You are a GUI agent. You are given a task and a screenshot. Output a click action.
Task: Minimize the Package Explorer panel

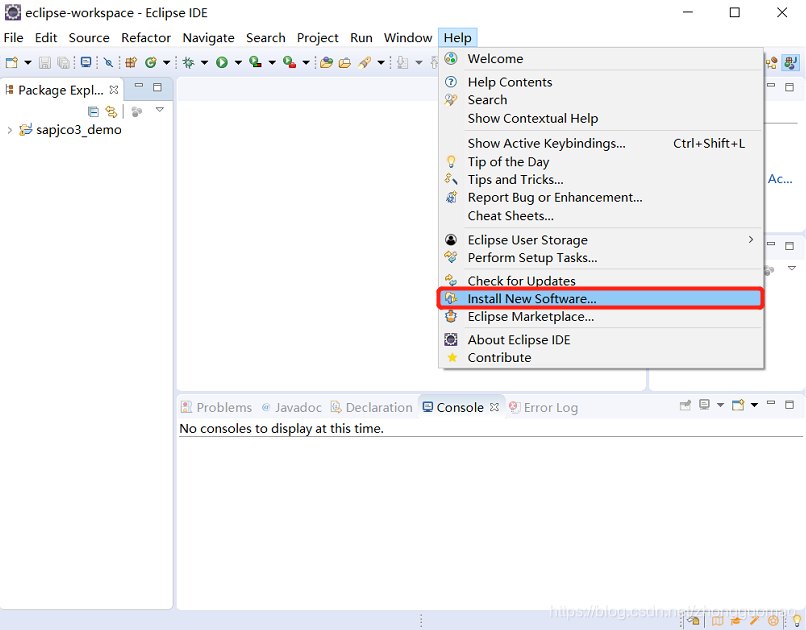(139, 86)
